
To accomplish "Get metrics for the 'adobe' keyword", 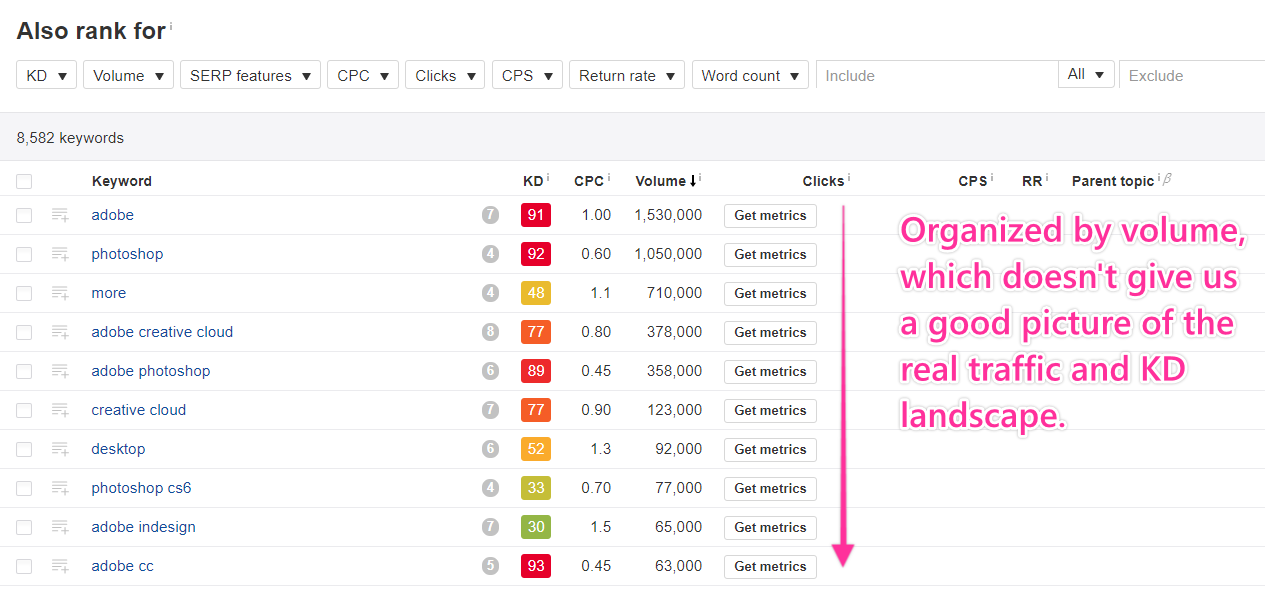I will pyautogui.click(x=770, y=215).
